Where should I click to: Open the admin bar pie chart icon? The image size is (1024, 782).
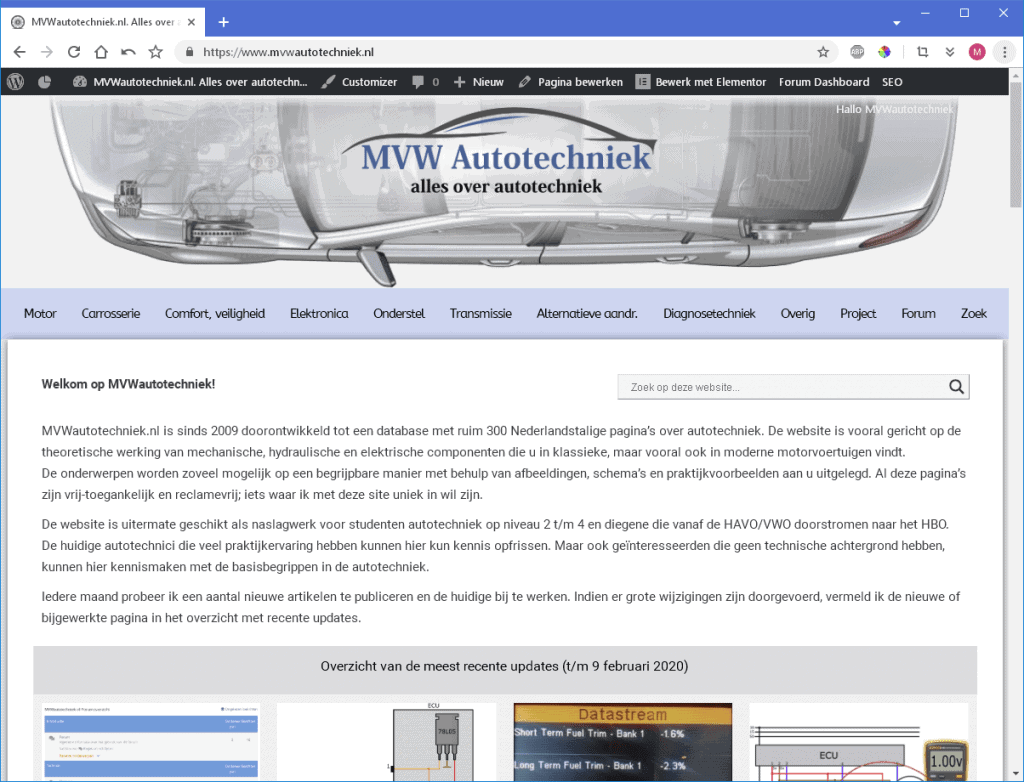44,82
